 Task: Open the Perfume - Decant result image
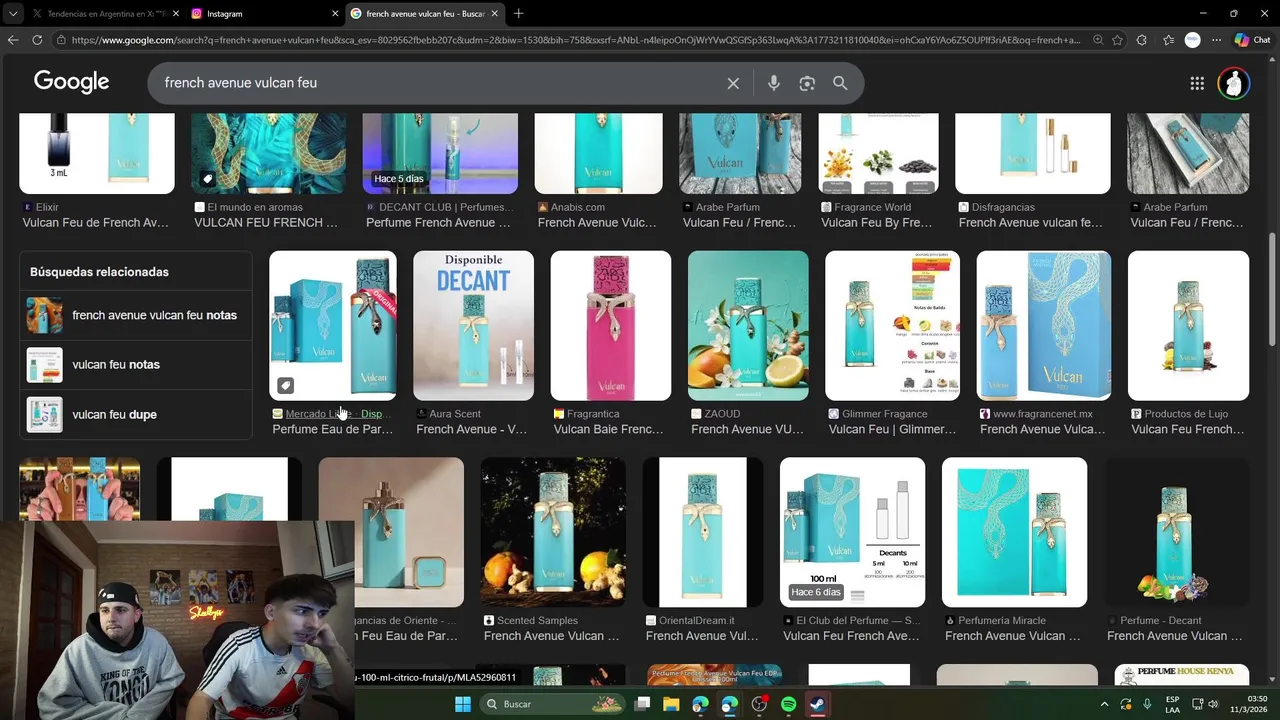coord(1176,532)
